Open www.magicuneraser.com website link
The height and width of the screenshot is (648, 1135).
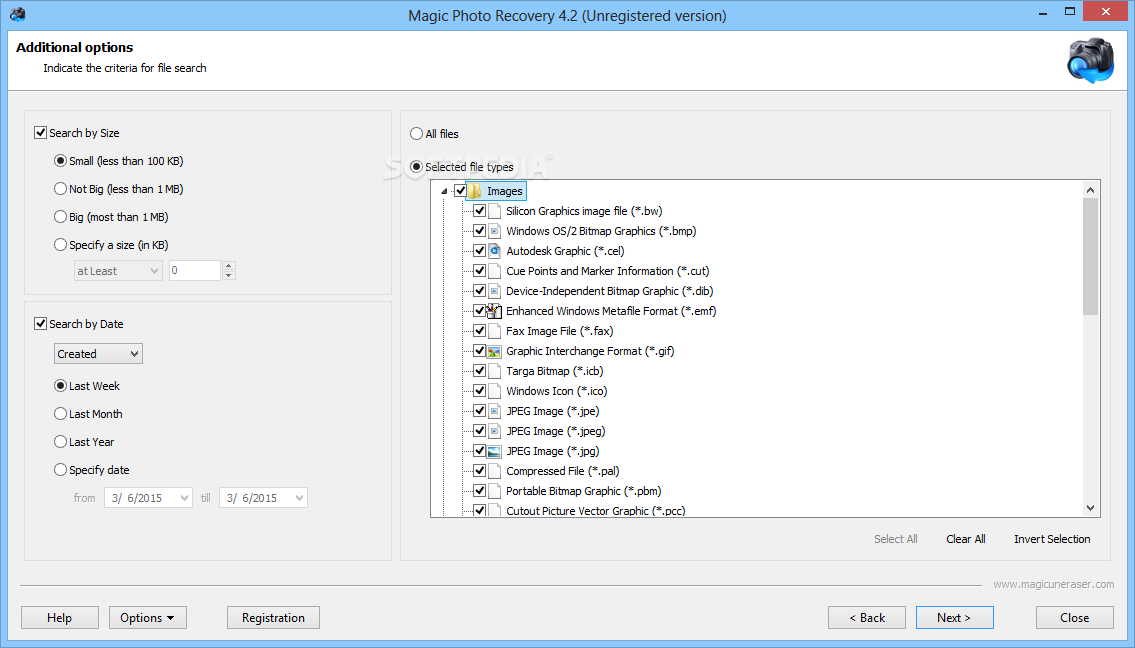(1053, 584)
